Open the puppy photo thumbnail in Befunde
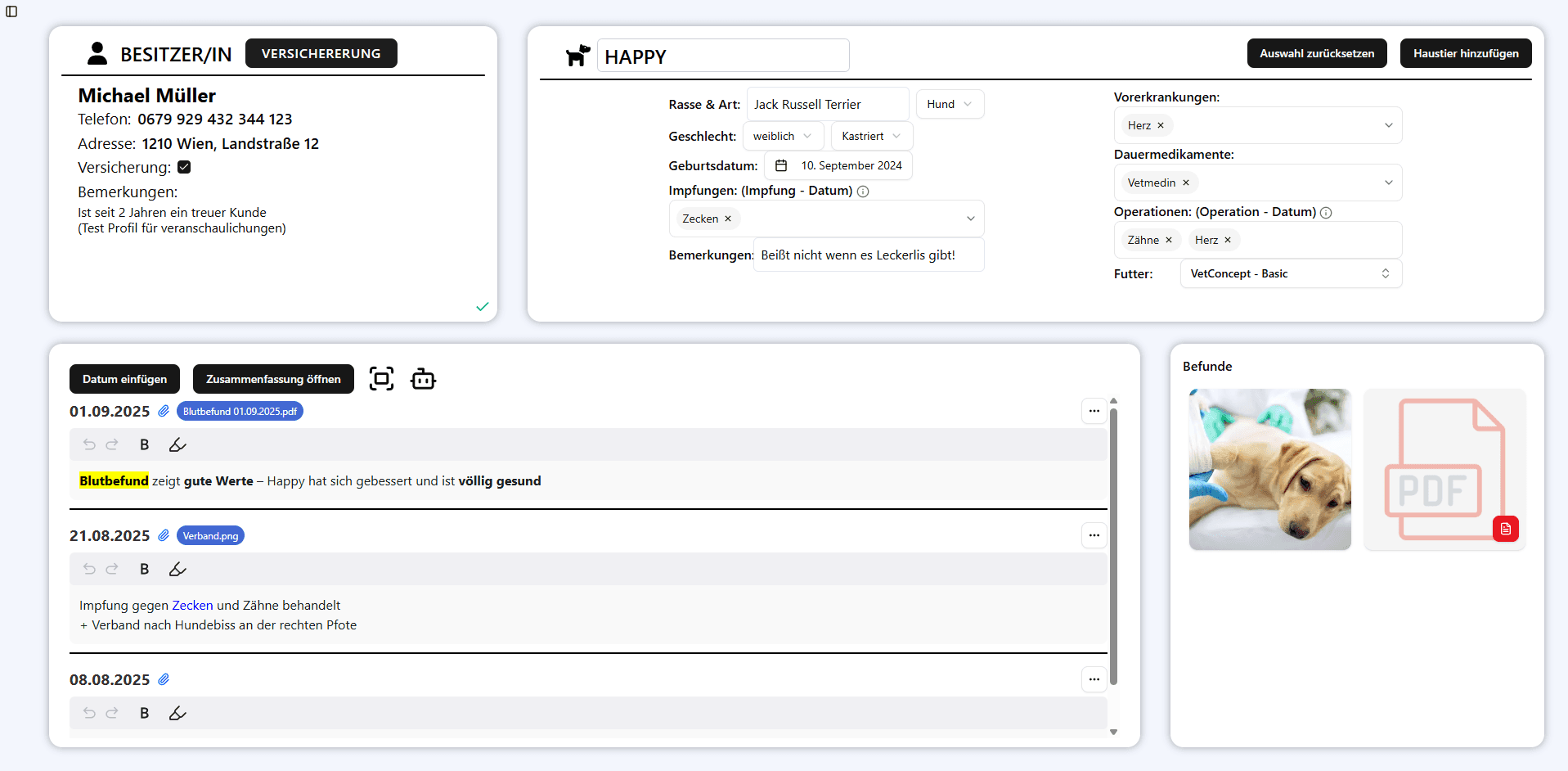Viewport: 1568px width, 771px height. 1269,469
